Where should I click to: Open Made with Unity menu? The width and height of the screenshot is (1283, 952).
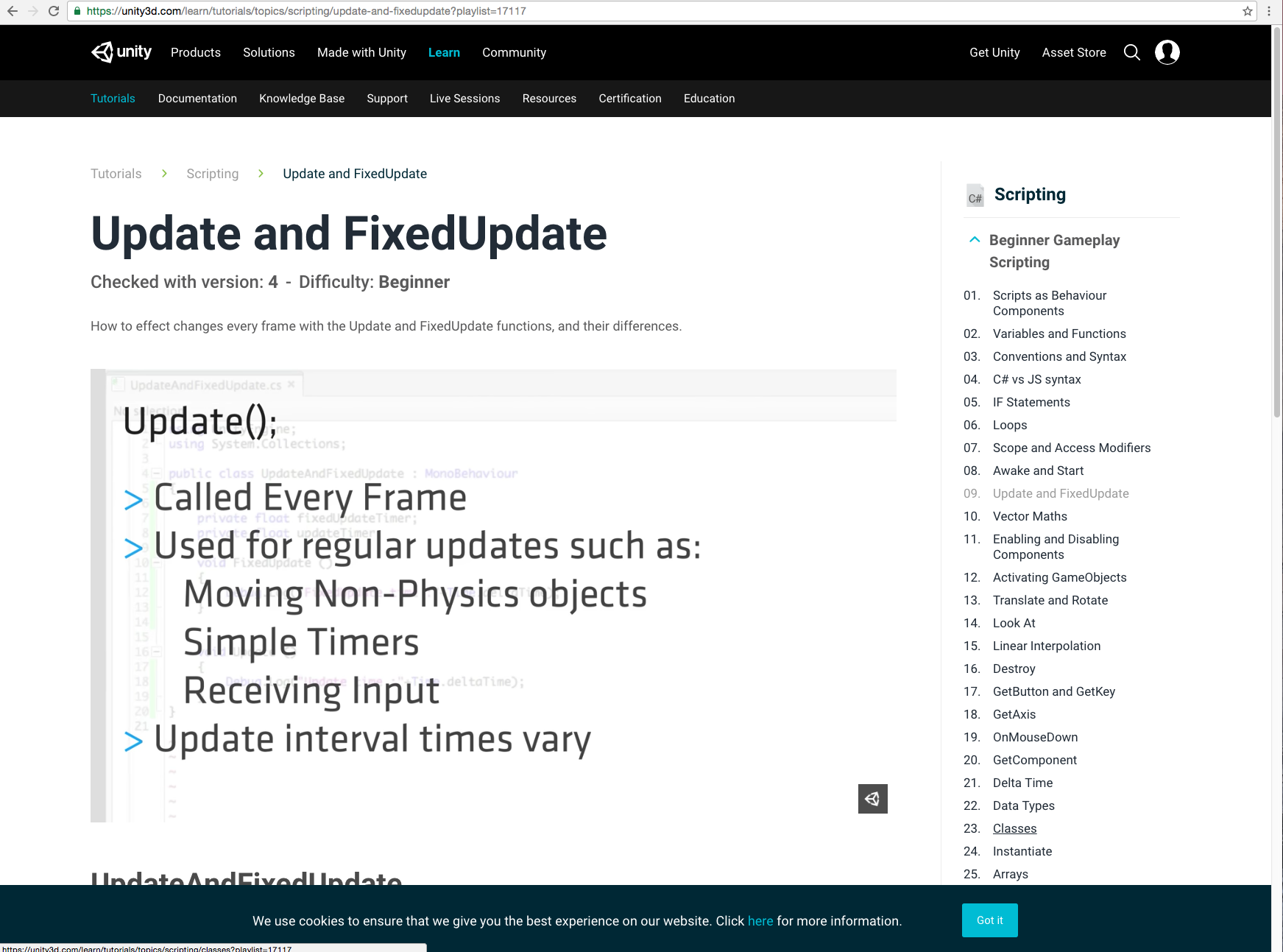point(361,52)
